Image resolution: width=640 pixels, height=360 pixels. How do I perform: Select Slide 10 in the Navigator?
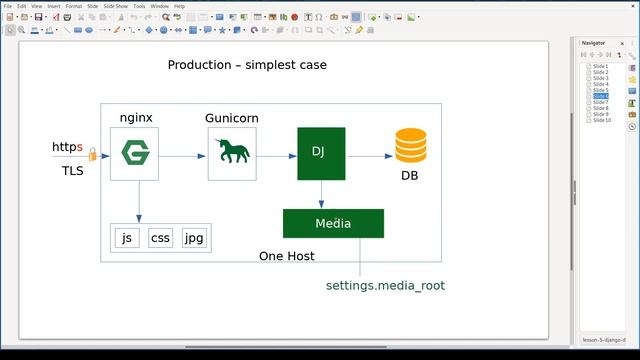(x=602, y=120)
